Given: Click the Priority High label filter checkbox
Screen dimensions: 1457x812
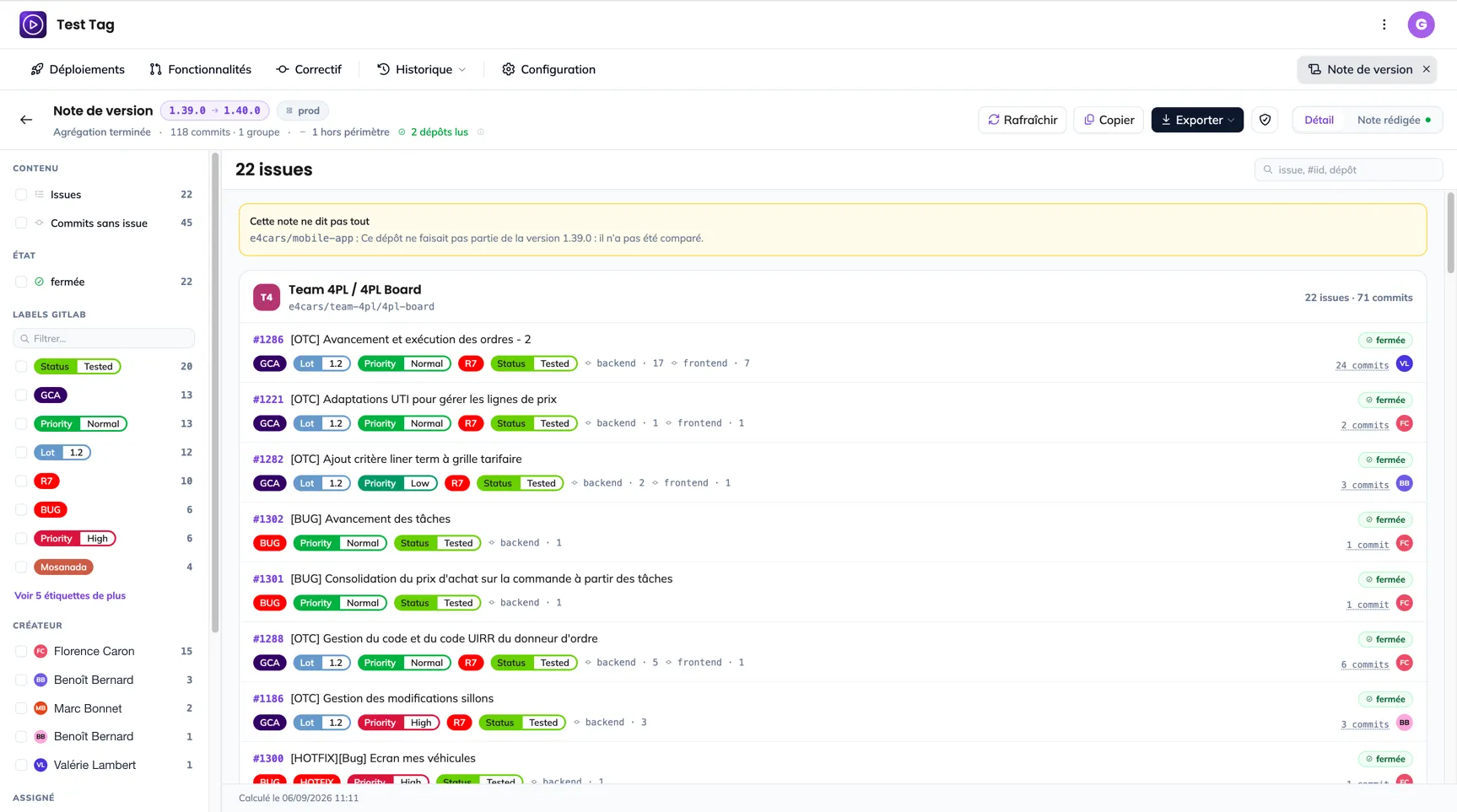Looking at the screenshot, I should tap(21, 539).
